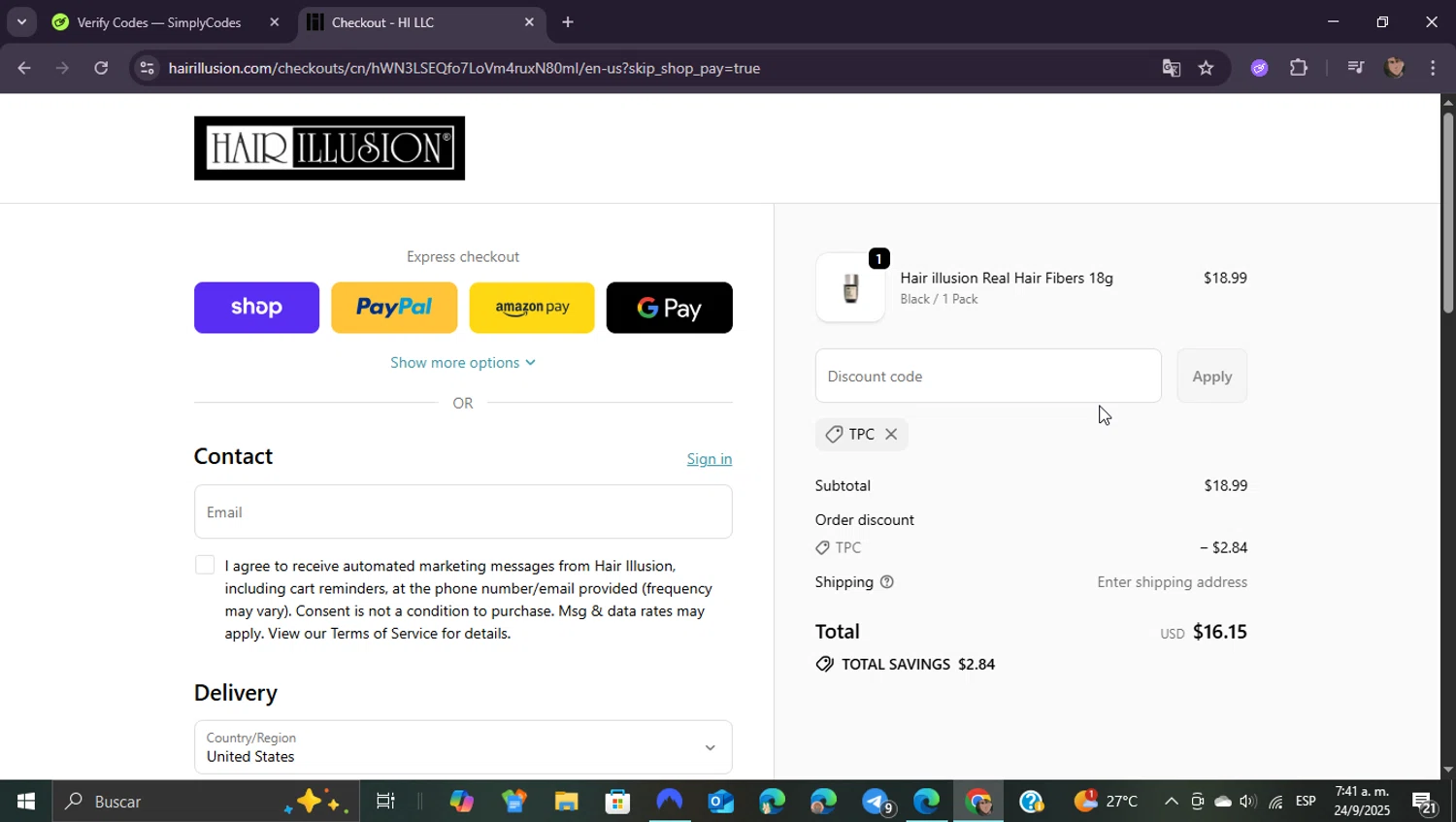Open Outlook from the taskbar

721,802
